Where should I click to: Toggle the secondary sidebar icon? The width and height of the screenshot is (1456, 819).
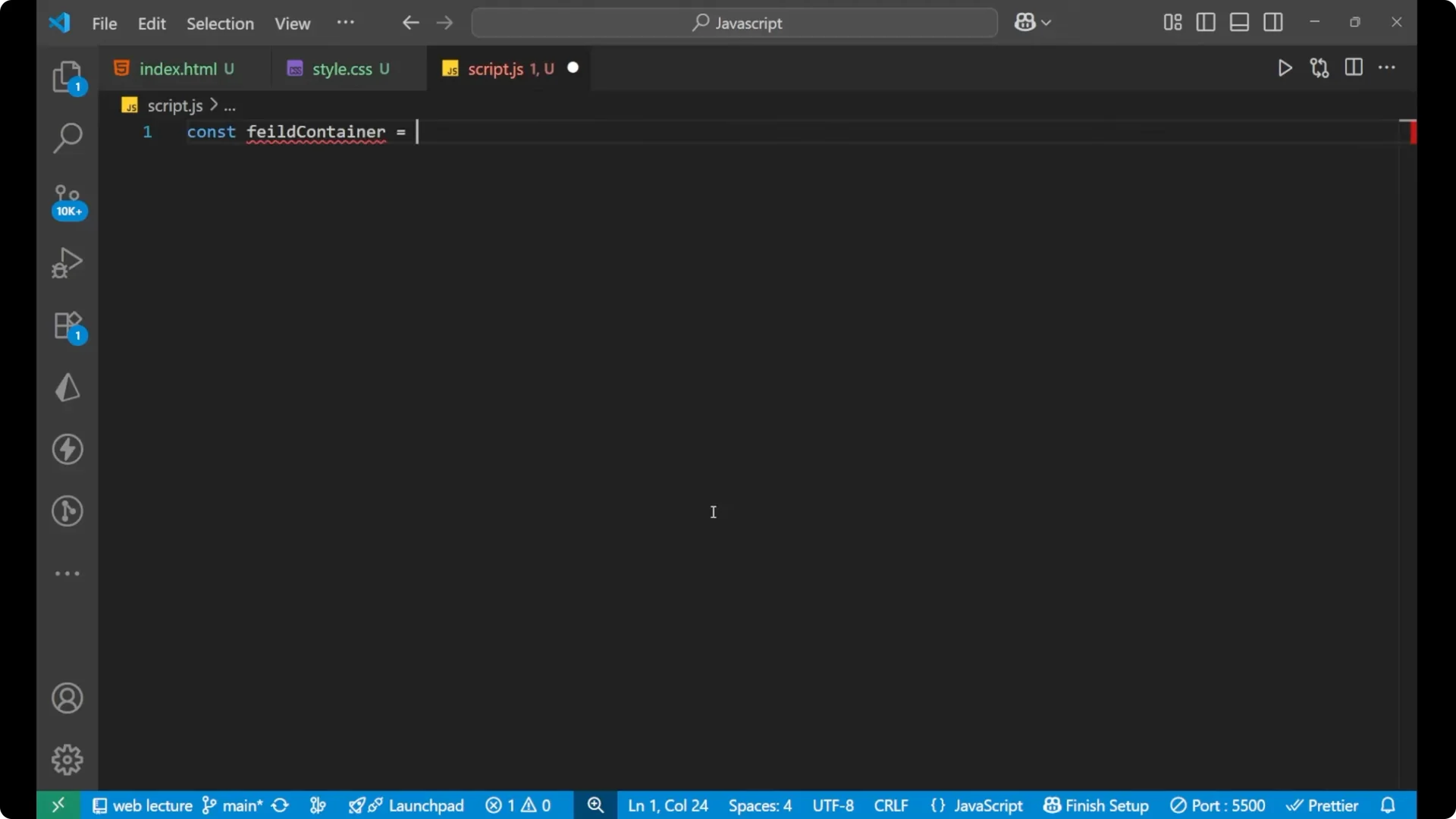click(1273, 22)
